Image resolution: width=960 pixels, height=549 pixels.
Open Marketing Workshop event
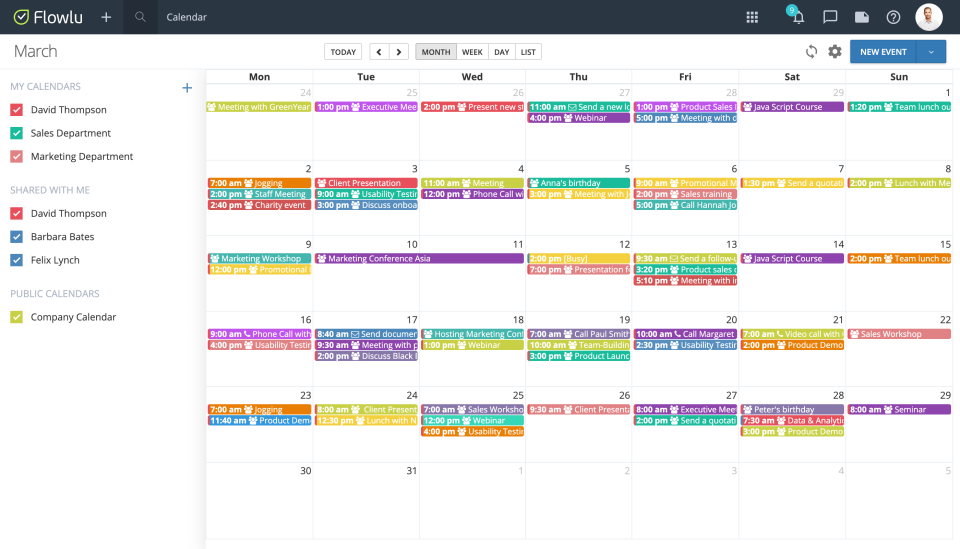[260, 258]
